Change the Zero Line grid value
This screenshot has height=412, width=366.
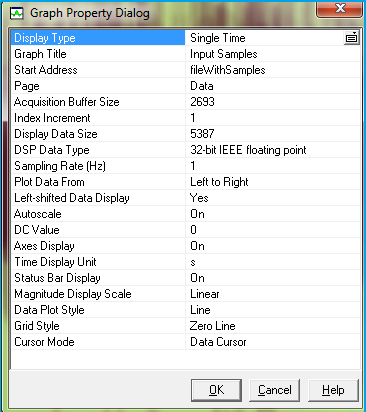coord(213,326)
